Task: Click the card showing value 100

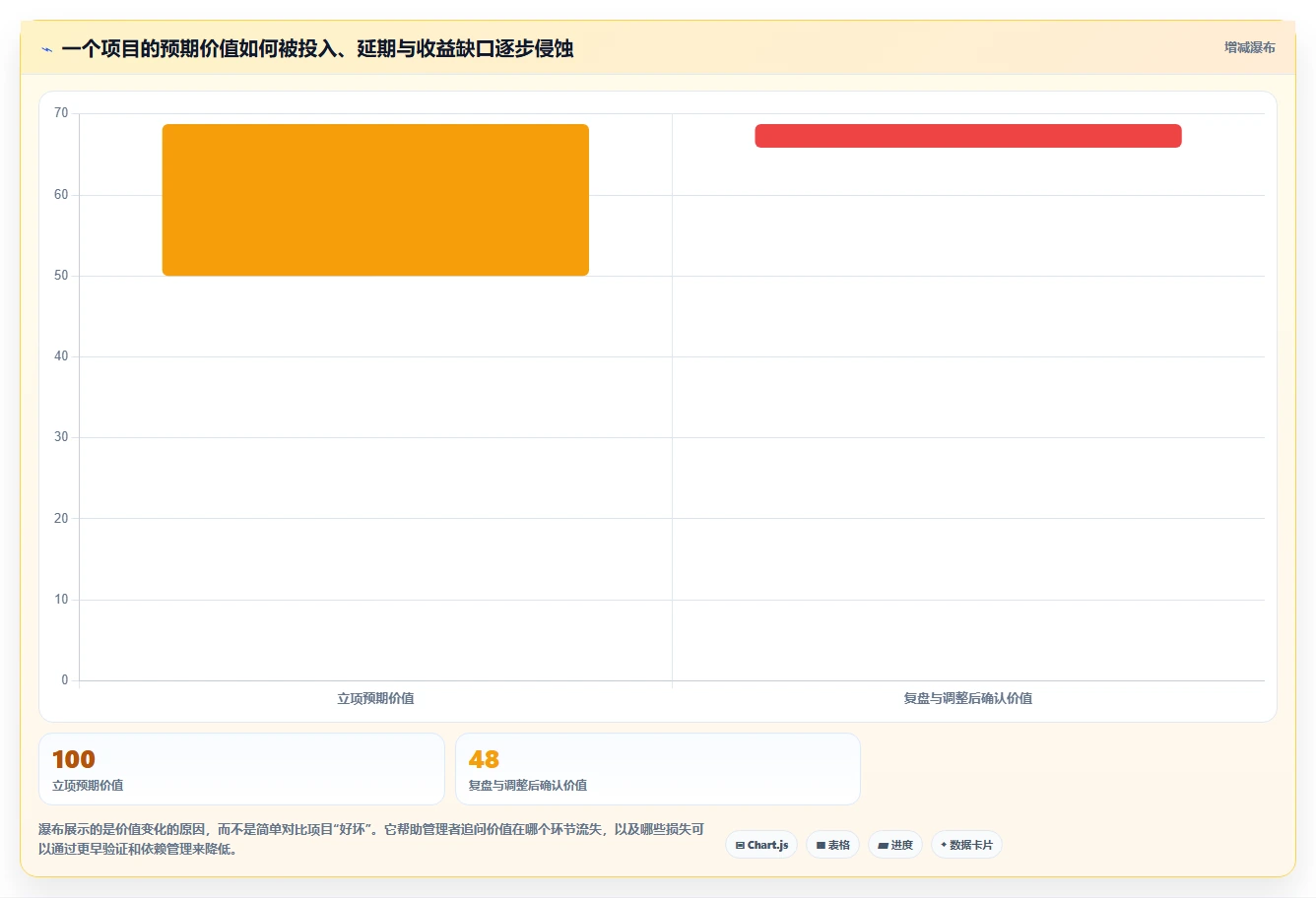Action: pyautogui.click(x=241, y=769)
